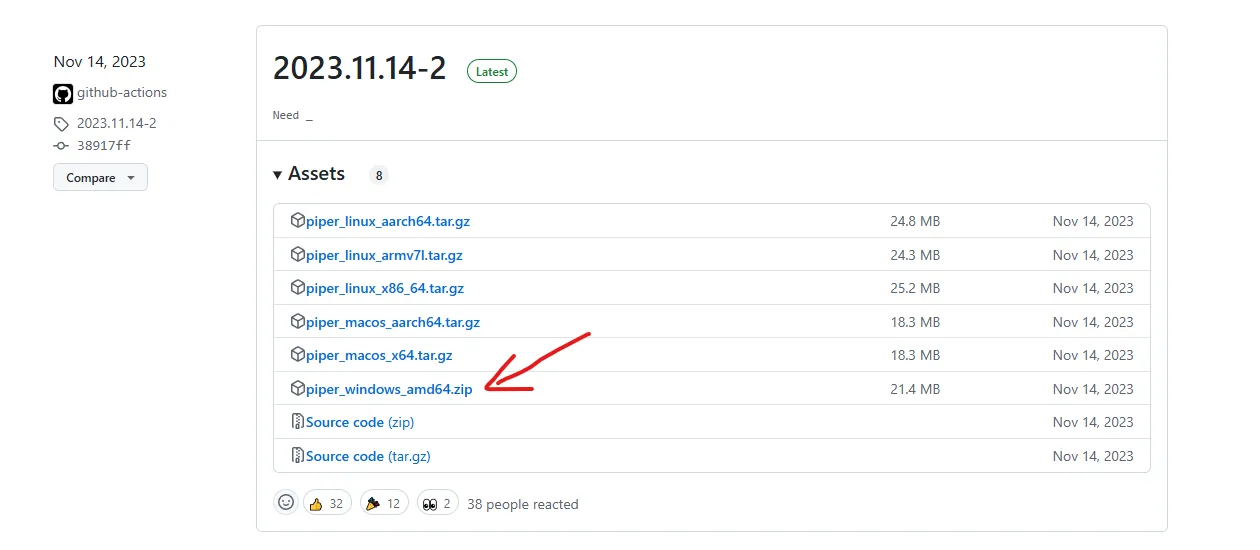
Task: Click the Need _ release note text
Action: tap(293, 116)
